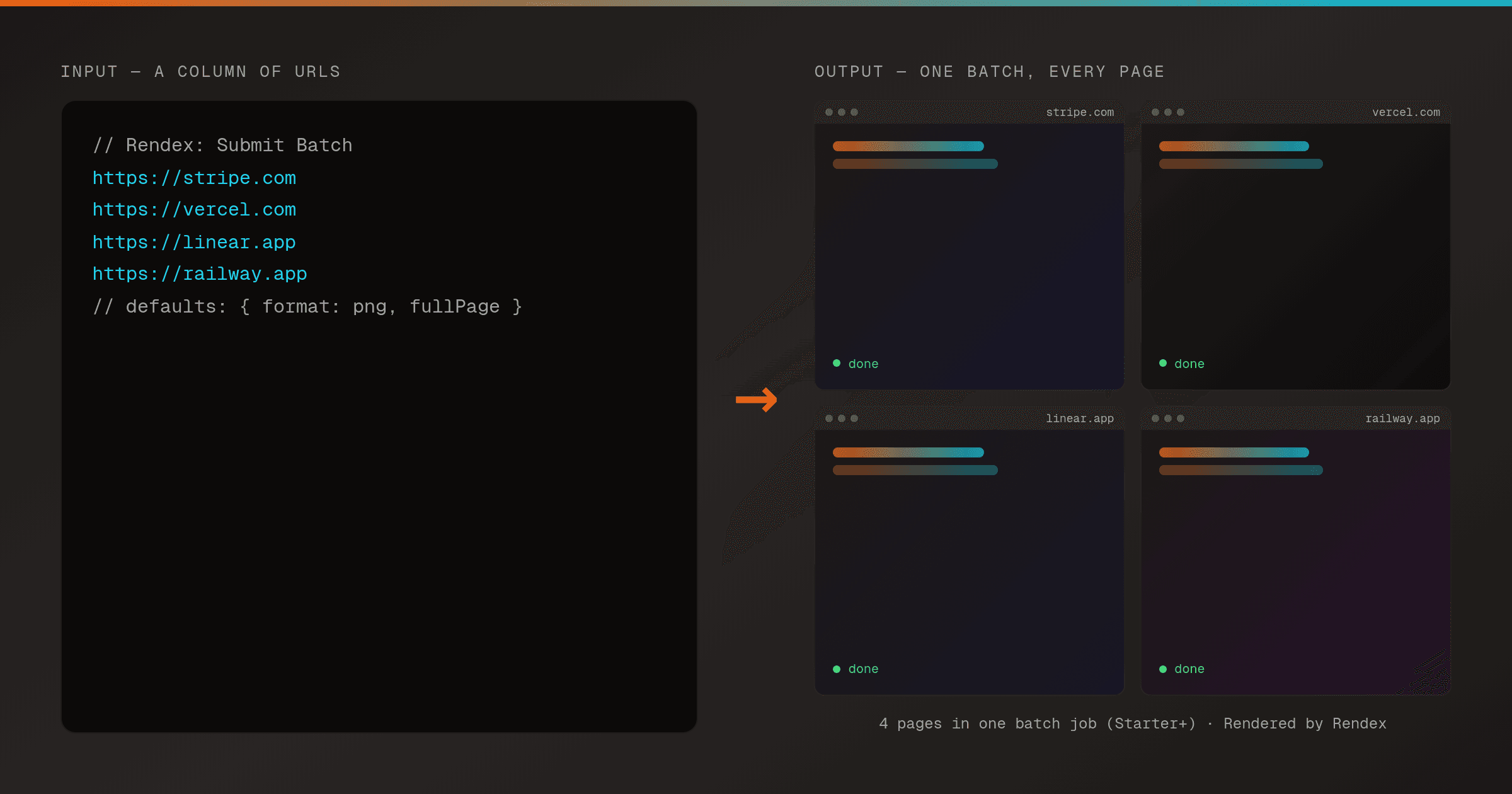
Task: Click the 'railway.app' title in the preview card header
Action: (x=1402, y=418)
